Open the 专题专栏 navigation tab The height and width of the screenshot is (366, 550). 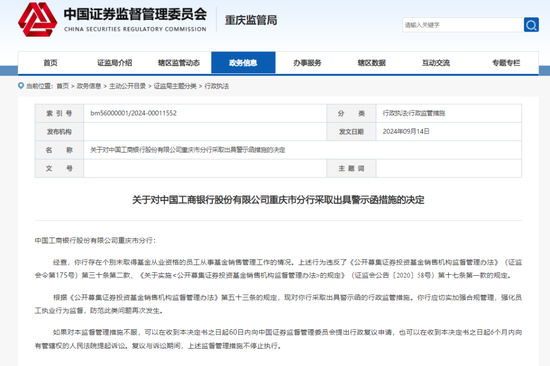click(506, 63)
